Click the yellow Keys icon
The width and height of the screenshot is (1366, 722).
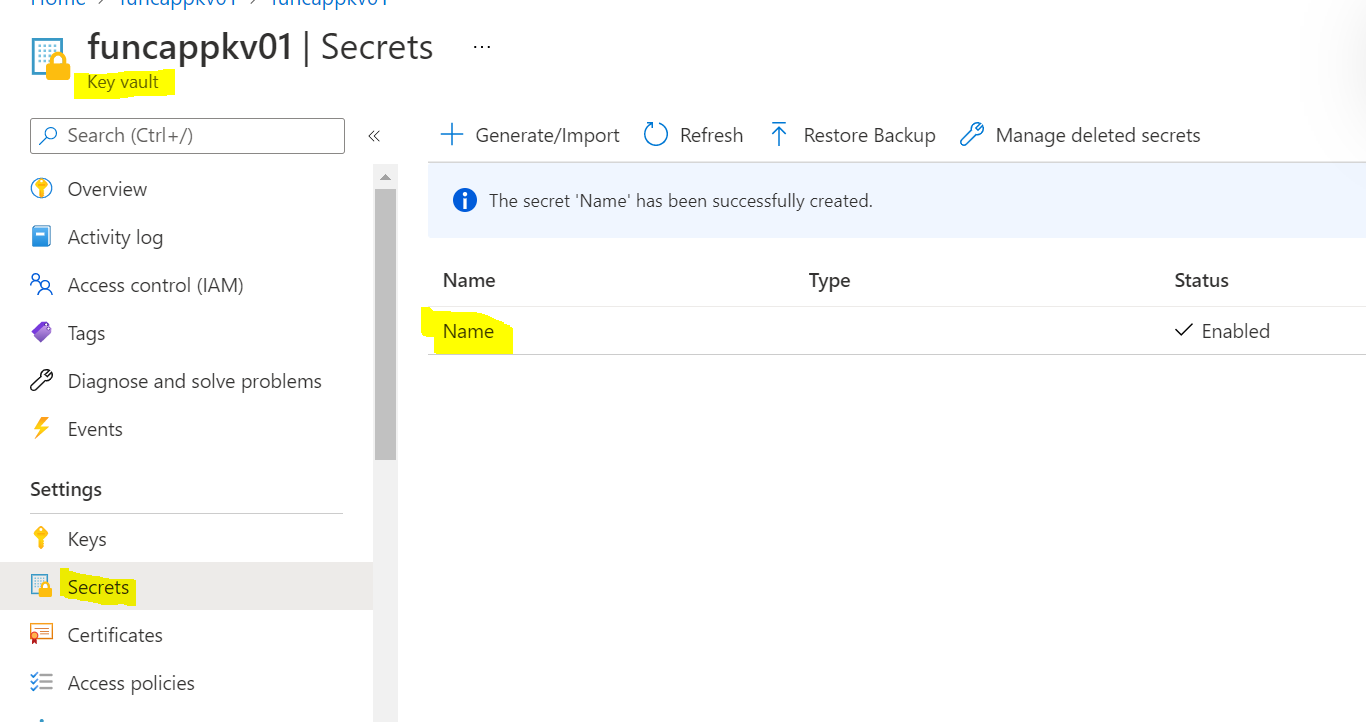41,538
